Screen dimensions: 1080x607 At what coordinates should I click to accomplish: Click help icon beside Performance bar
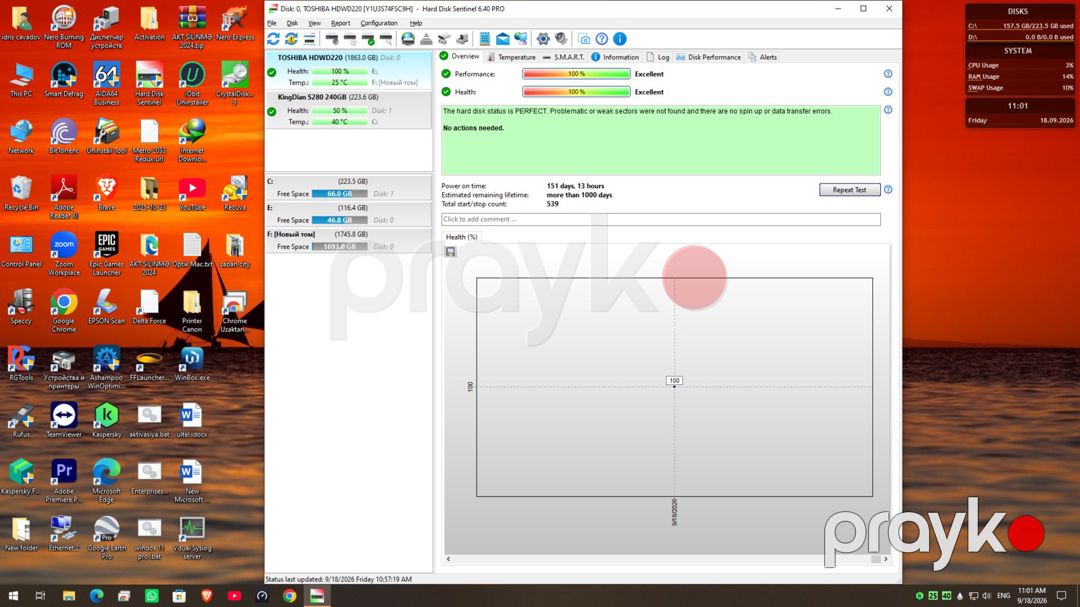888,74
